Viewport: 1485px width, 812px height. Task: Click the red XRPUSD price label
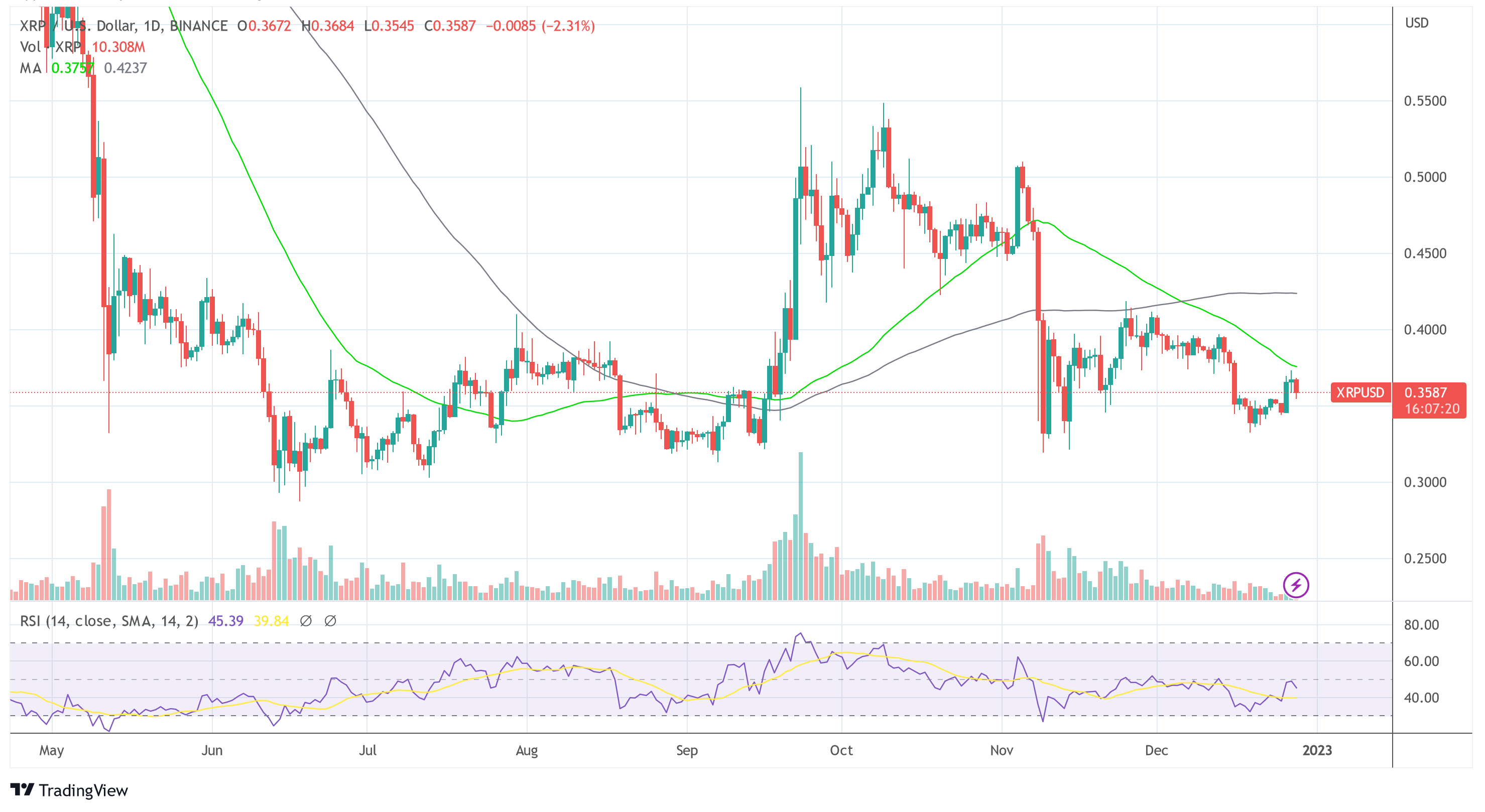point(1360,393)
